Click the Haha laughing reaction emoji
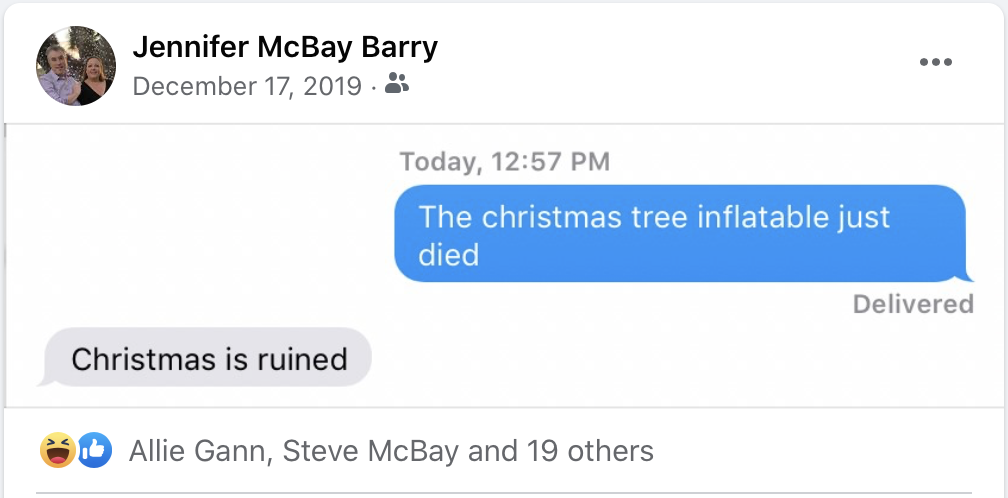This screenshot has width=1008, height=498. pos(57,451)
